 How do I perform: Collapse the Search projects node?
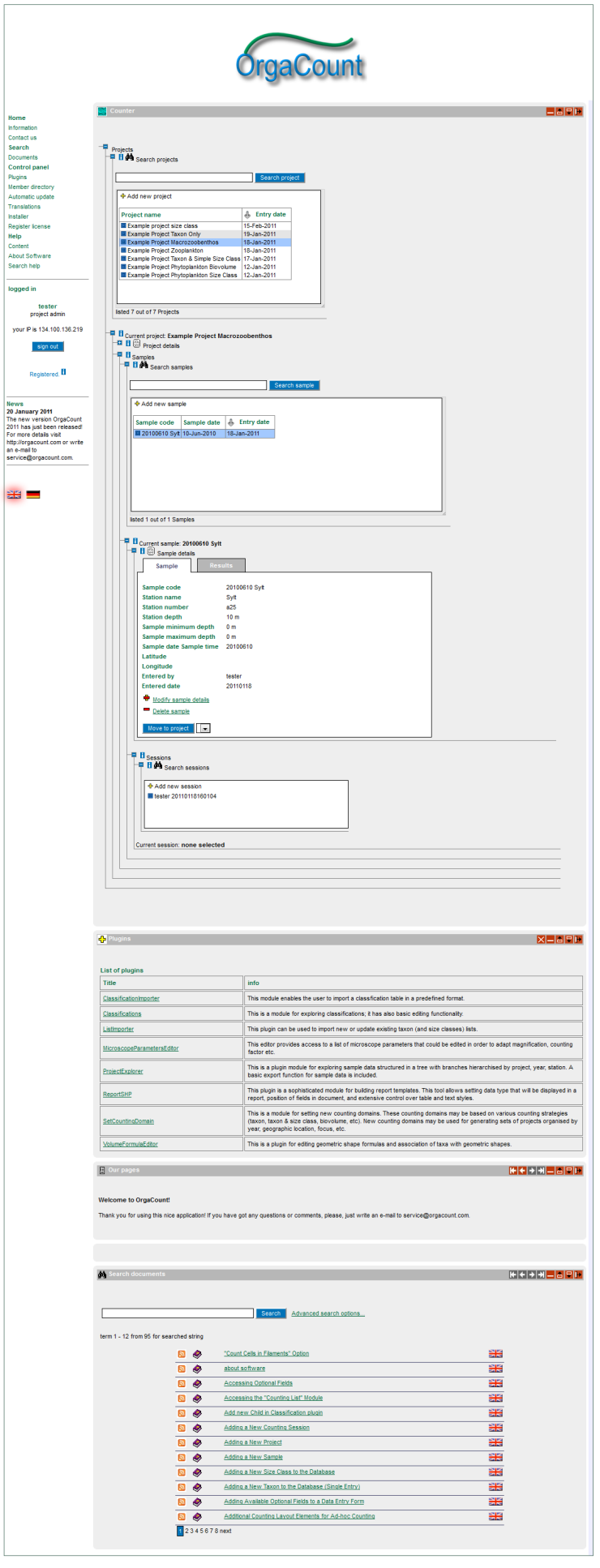pyautogui.click(x=113, y=156)
